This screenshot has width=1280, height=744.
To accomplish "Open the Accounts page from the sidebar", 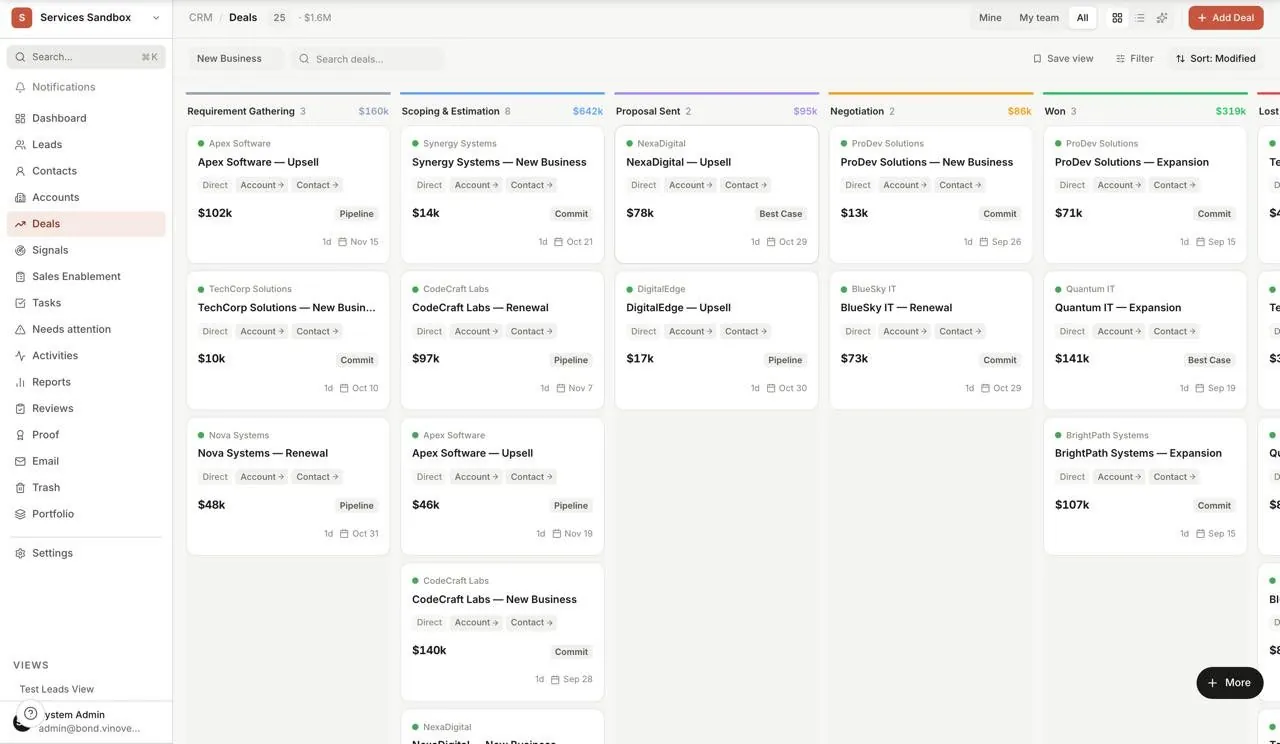I will [x=86, y=197].
